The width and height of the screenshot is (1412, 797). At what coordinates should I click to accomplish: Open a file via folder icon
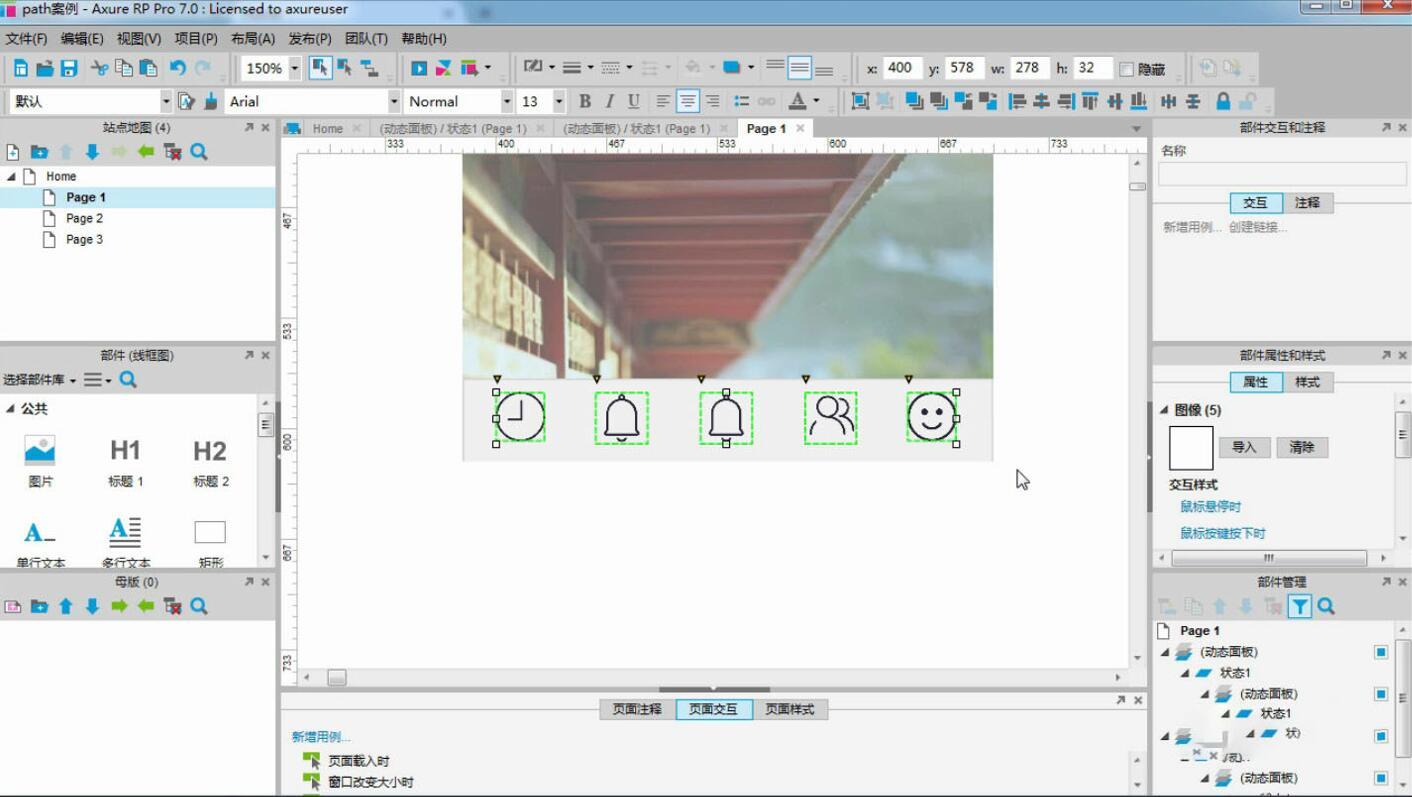click(x=44, y=68)
